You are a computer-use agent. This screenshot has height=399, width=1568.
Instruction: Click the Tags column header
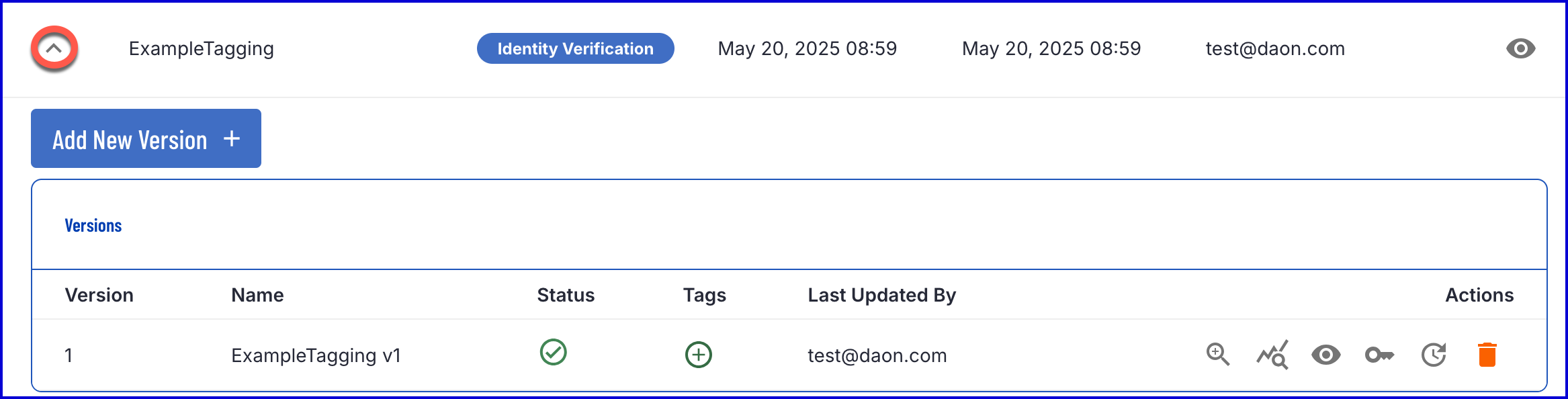coord(705,295)
